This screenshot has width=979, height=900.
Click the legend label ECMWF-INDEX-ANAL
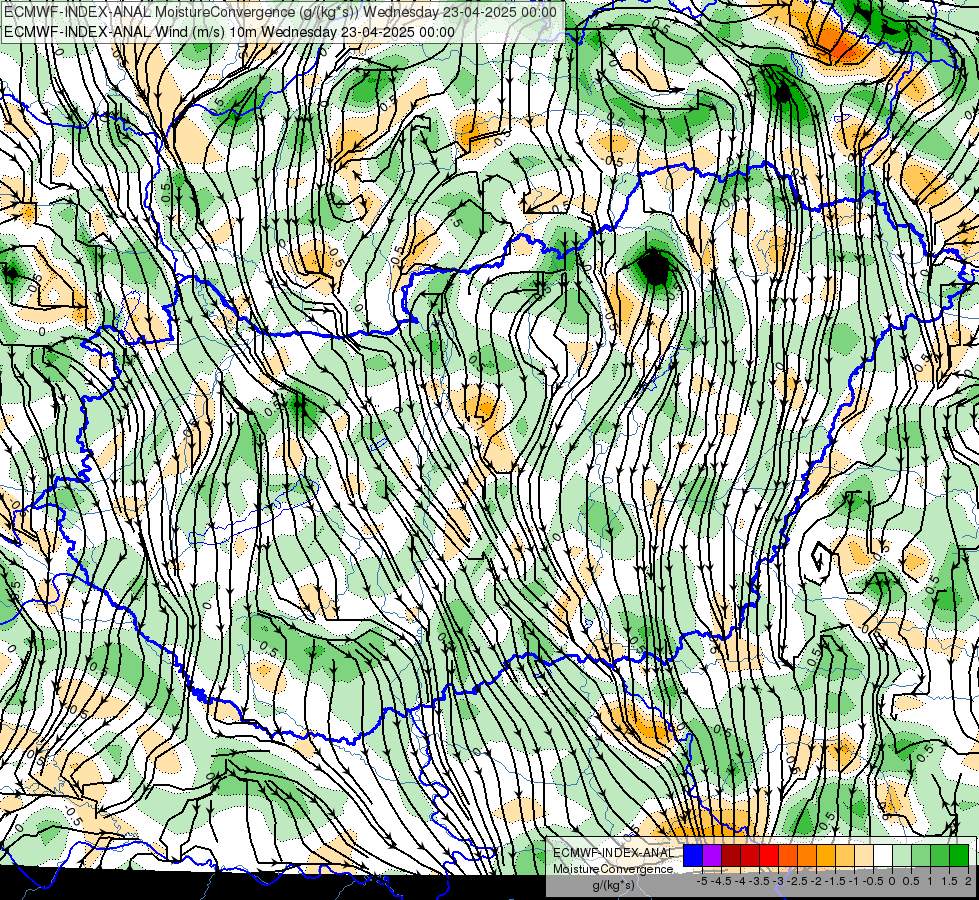click(613, 853)
